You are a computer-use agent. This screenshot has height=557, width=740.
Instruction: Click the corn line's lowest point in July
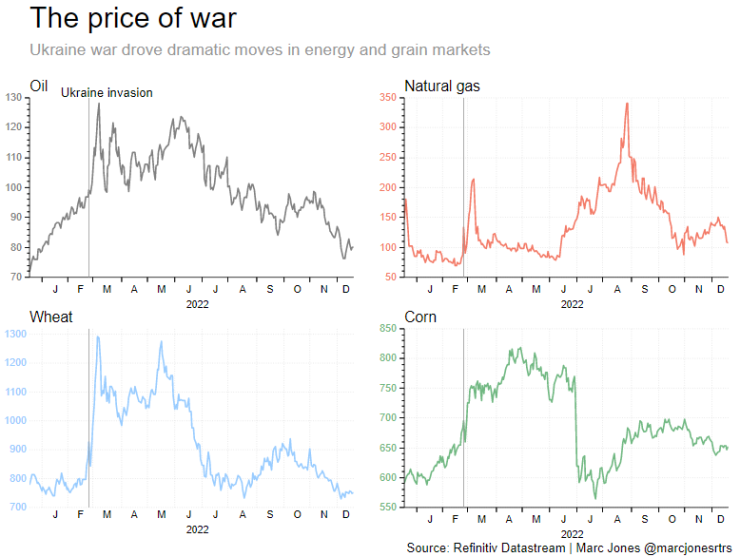click(596, 498)
